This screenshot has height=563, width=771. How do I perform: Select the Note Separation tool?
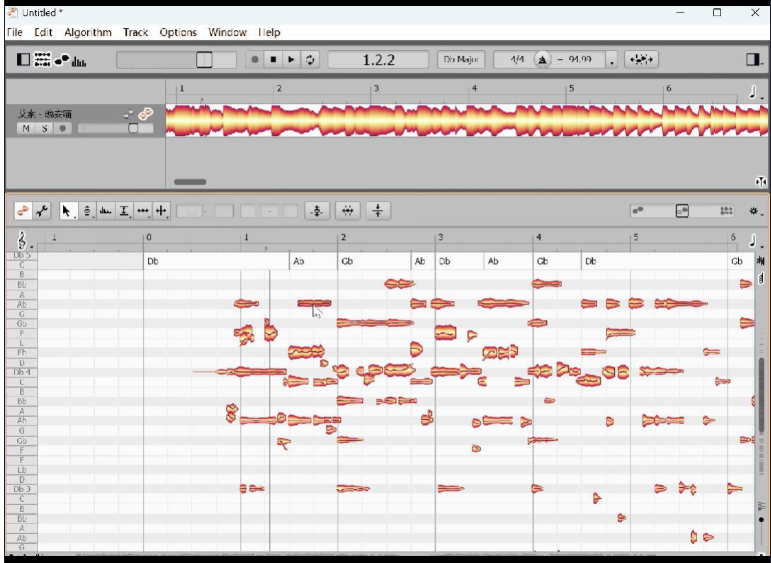[162, 211]
